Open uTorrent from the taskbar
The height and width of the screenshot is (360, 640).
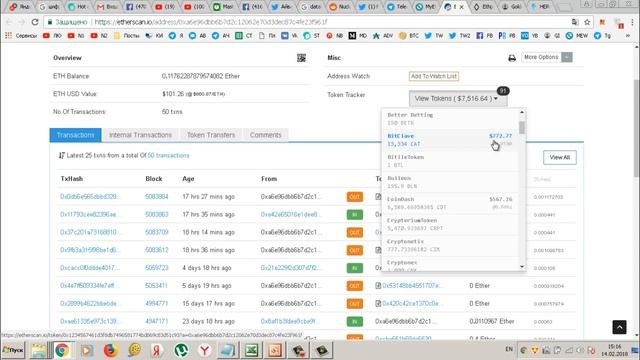pos(181,350)
